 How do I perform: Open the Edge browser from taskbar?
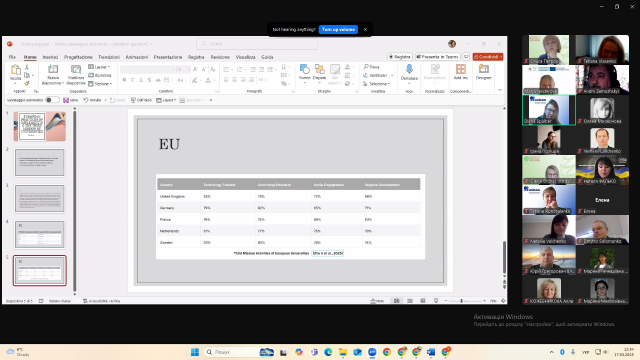[328, 352]
